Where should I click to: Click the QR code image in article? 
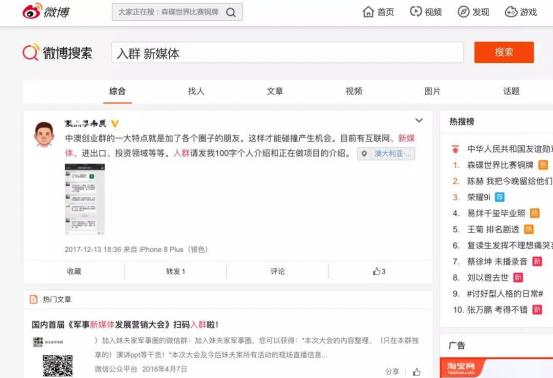pyautogui.click(x=57, y=365)
